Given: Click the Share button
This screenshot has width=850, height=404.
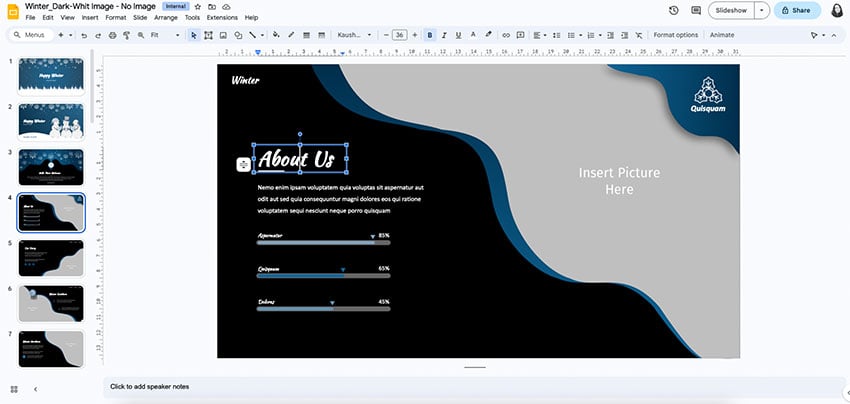Looking at the screenshot, I should (x=797, y=10).
